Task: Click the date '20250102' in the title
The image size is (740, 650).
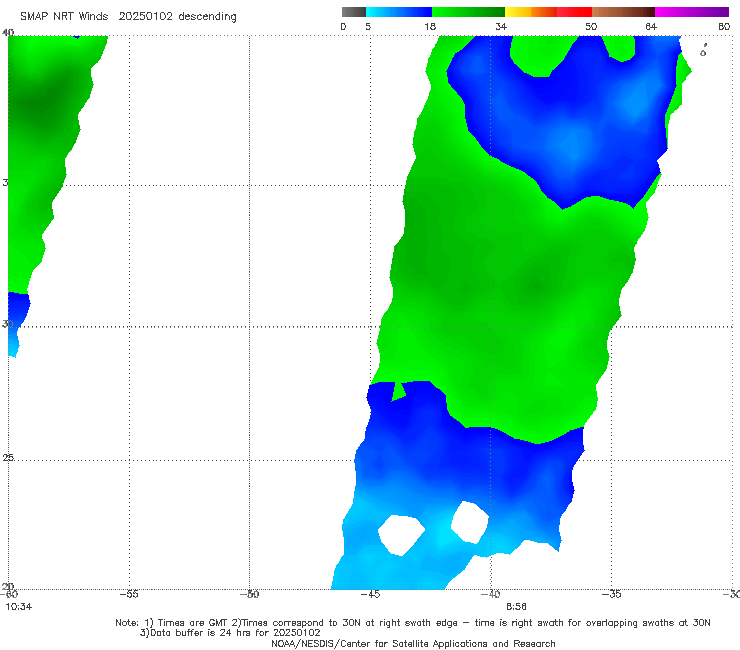Action: pos(145,17)
